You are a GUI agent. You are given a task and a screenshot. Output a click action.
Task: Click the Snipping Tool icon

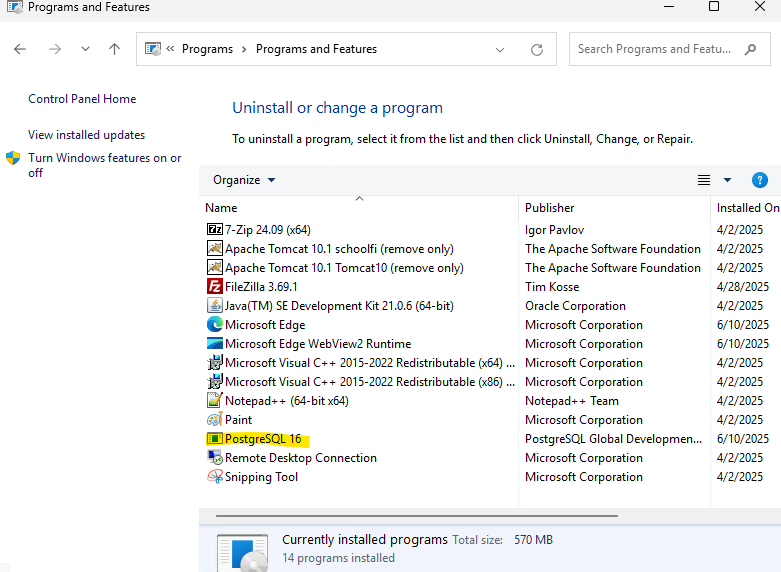[x=215, y=476]
